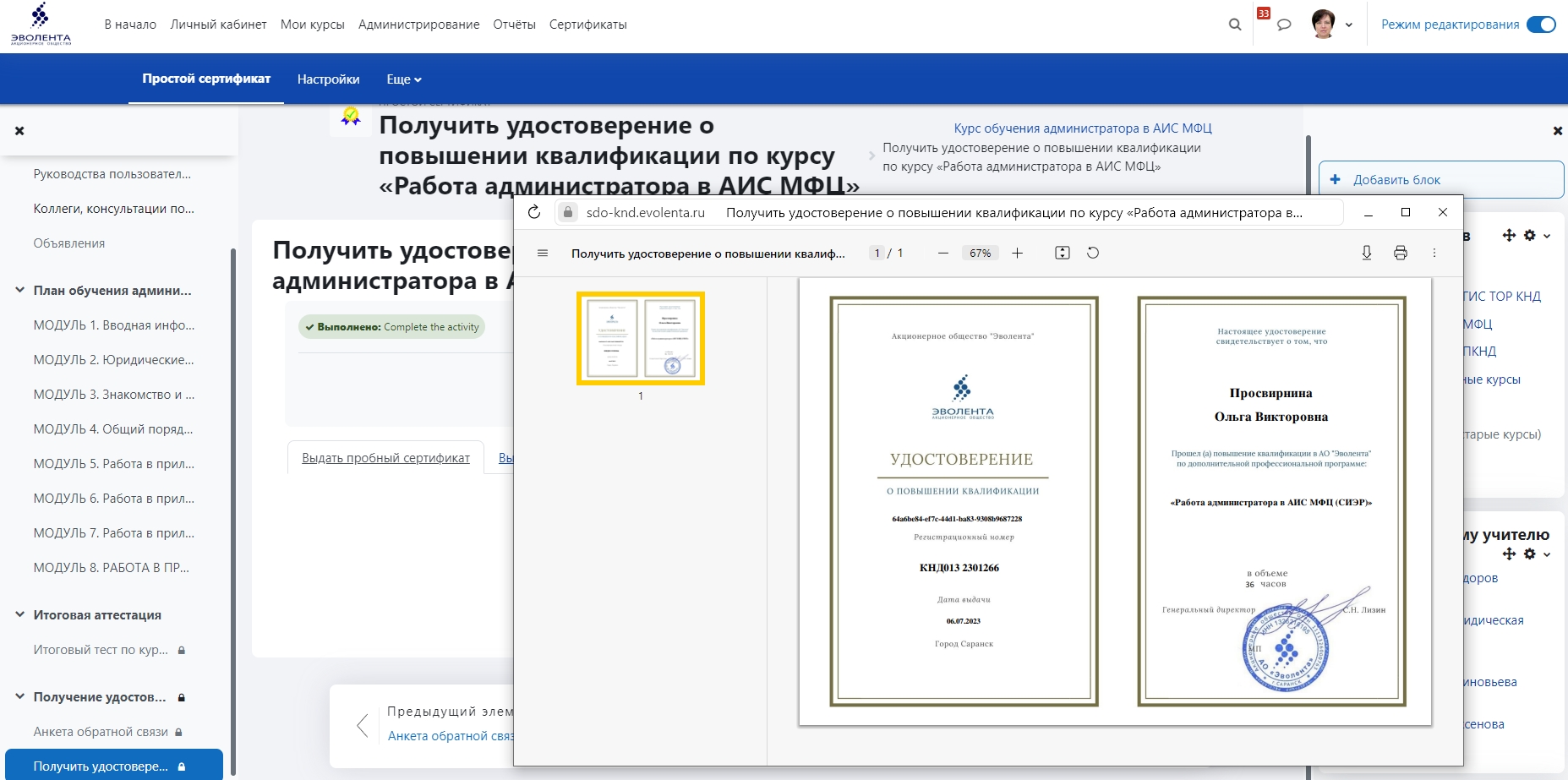
Task: Open Сертификаты menu item
Action: coord(588,25)
